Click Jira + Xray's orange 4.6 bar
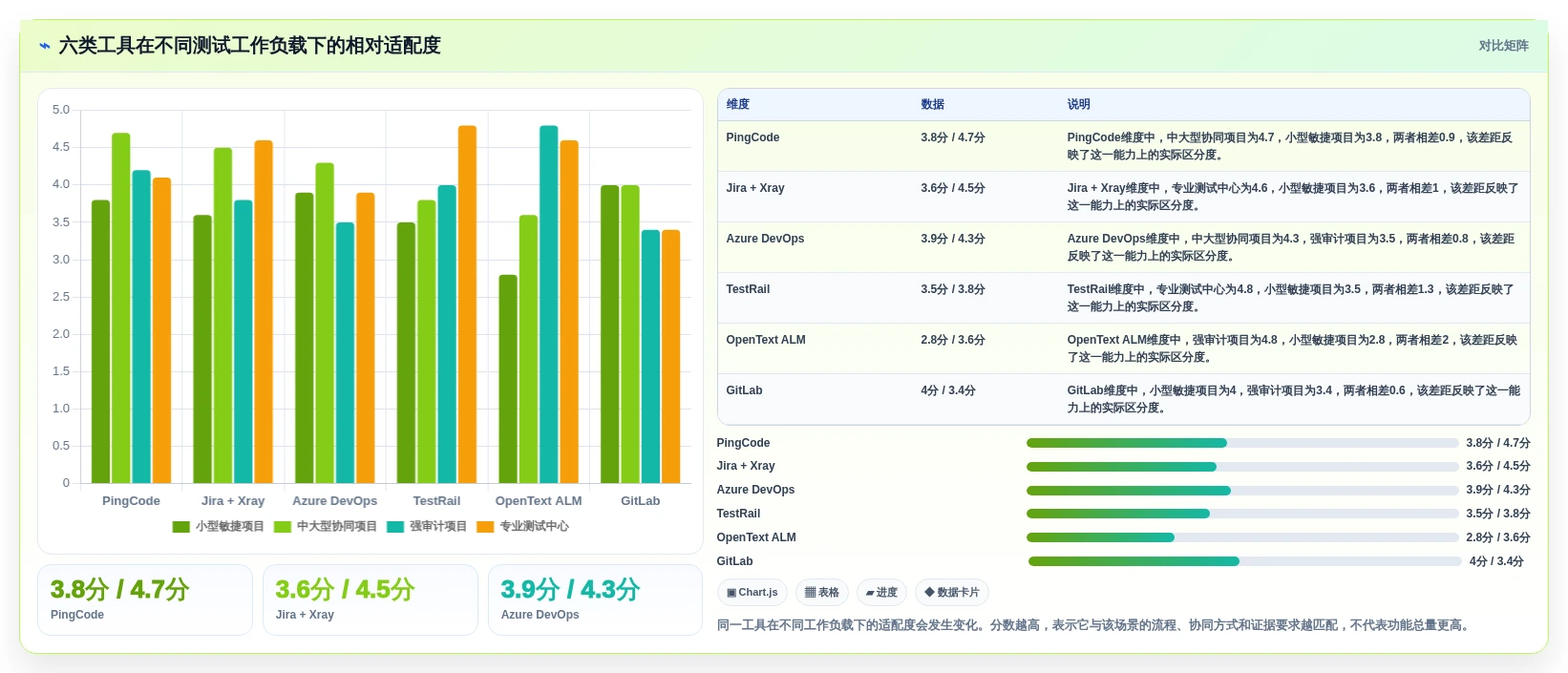The width and height of the screenshot is (1568, 673). [264, 312]
